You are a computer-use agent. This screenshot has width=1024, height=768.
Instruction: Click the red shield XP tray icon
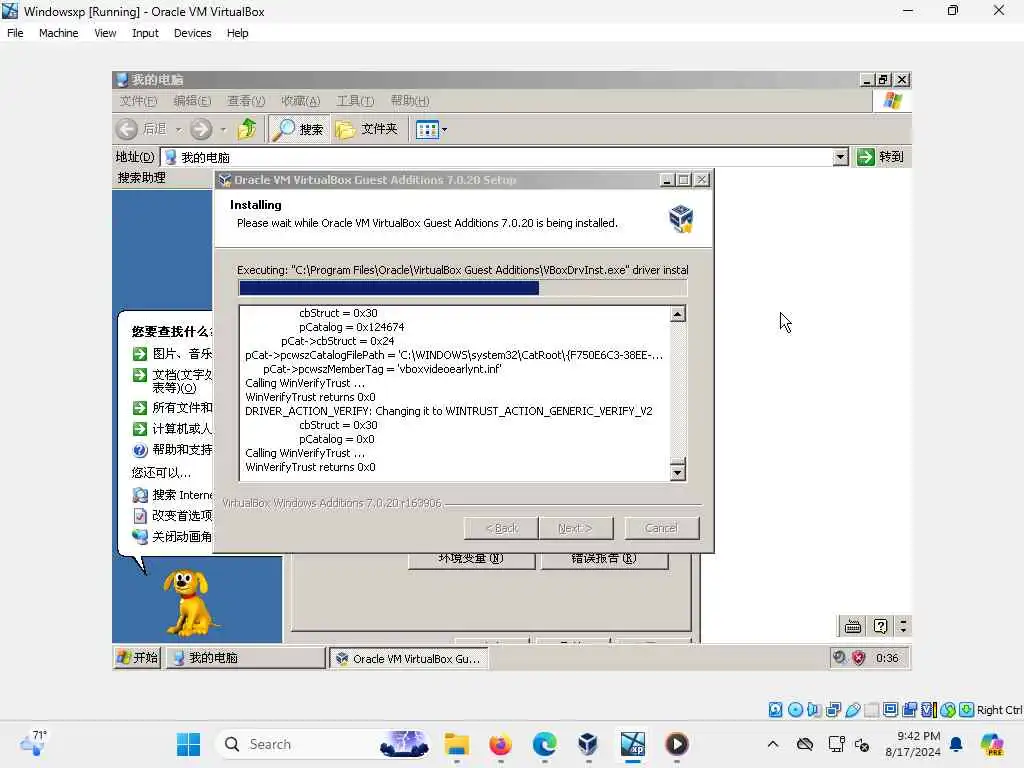coord(859,658)
